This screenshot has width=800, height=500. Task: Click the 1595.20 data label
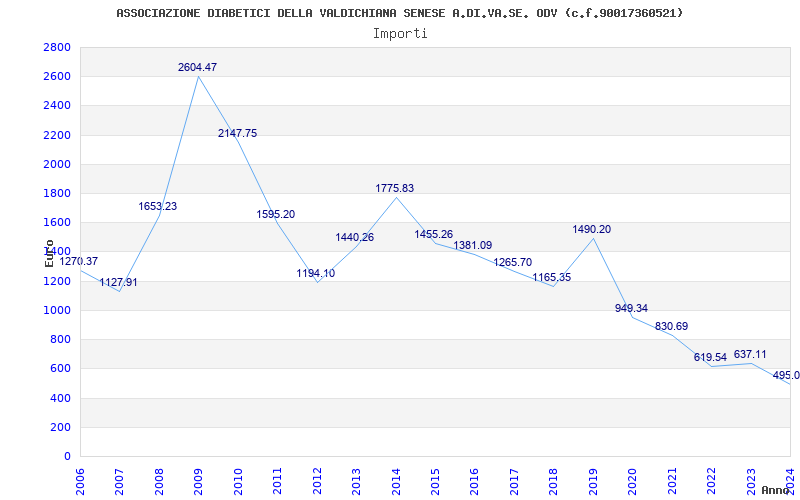coord(276,214)
